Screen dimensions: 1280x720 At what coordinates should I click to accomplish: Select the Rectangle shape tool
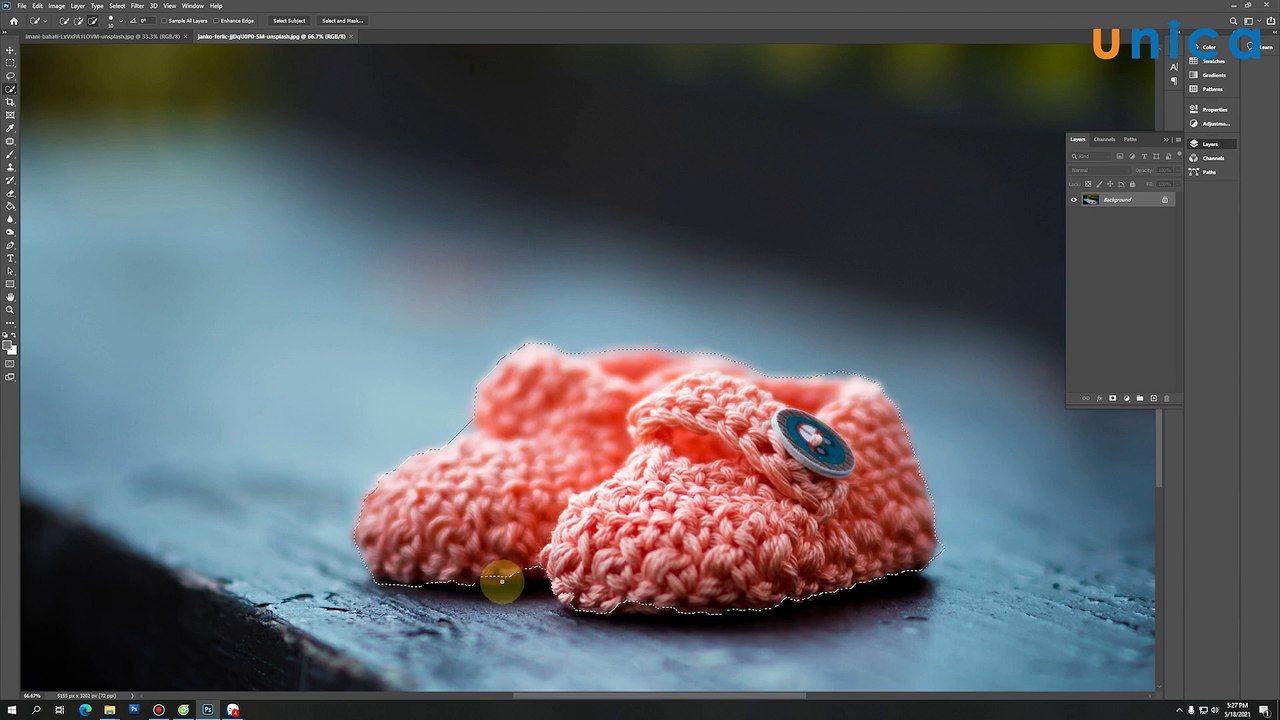[x=11, y=284]
